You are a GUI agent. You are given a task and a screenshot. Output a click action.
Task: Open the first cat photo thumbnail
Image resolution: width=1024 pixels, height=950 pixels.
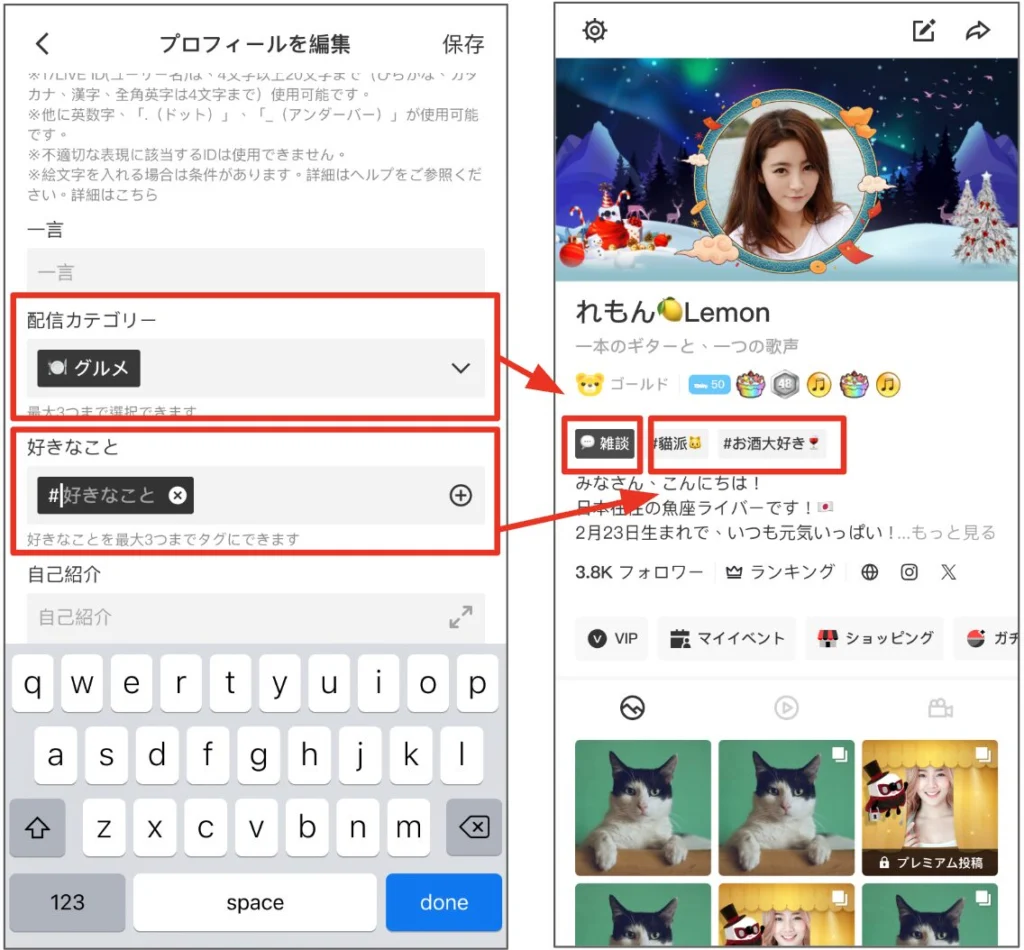(x=643, y=808)
